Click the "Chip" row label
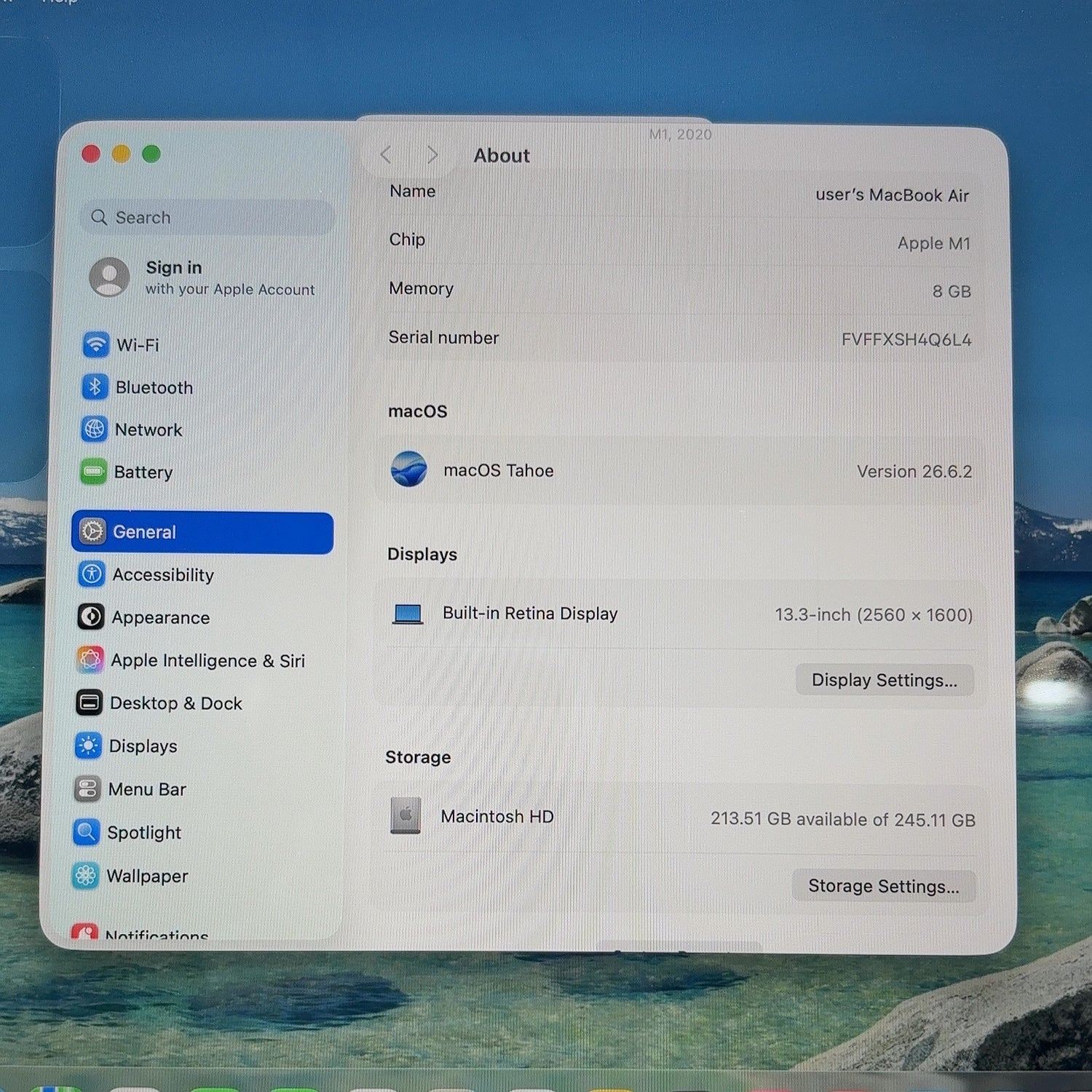1092x1092 pixels. point(407,240)
